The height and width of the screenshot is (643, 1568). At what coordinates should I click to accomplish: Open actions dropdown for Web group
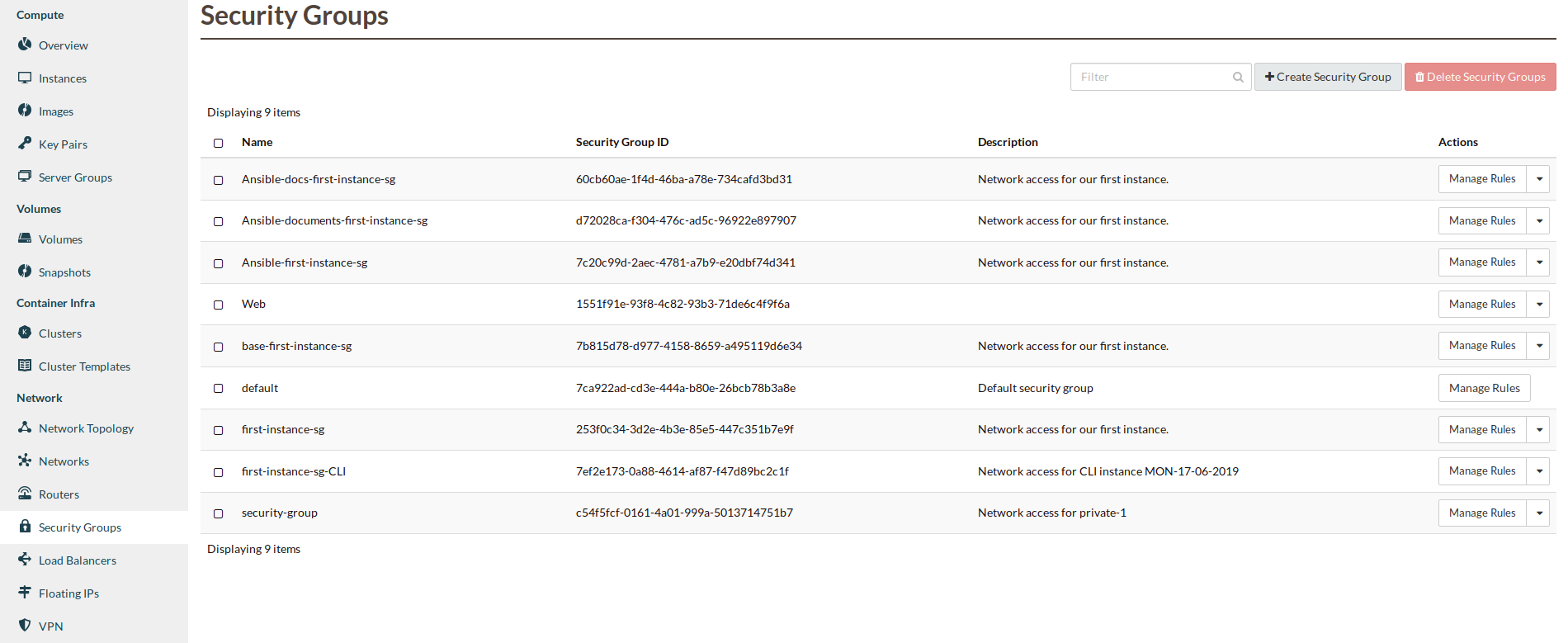1538,304
